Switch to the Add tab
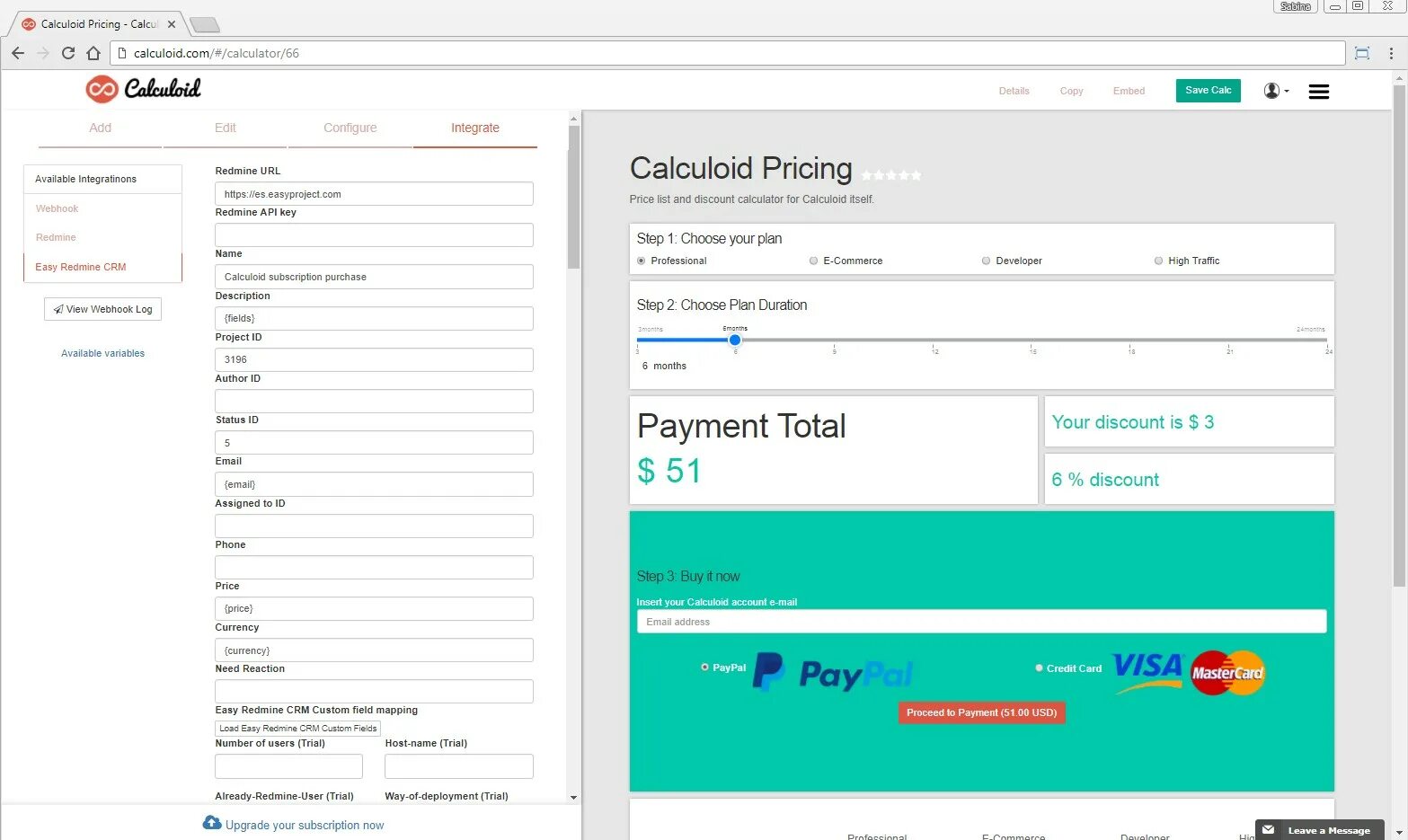 coord(100,128)
